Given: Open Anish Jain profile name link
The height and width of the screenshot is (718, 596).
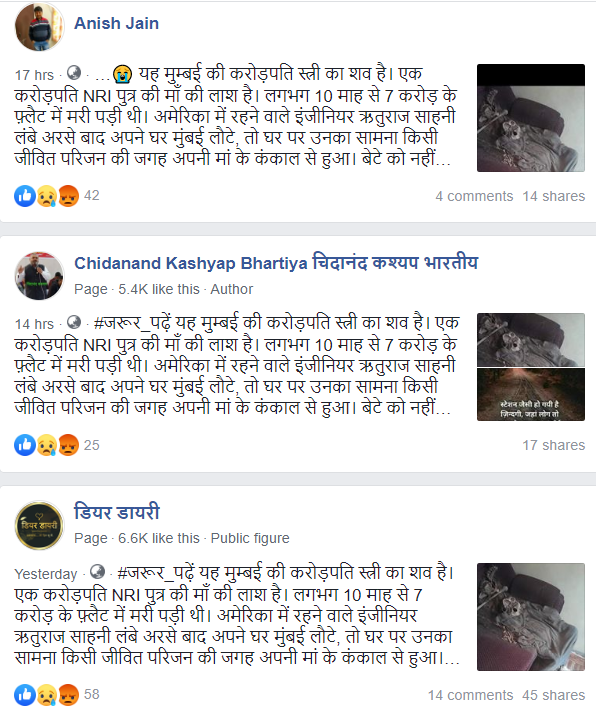Looking at the screenshot, I should [x=117, y=23].
